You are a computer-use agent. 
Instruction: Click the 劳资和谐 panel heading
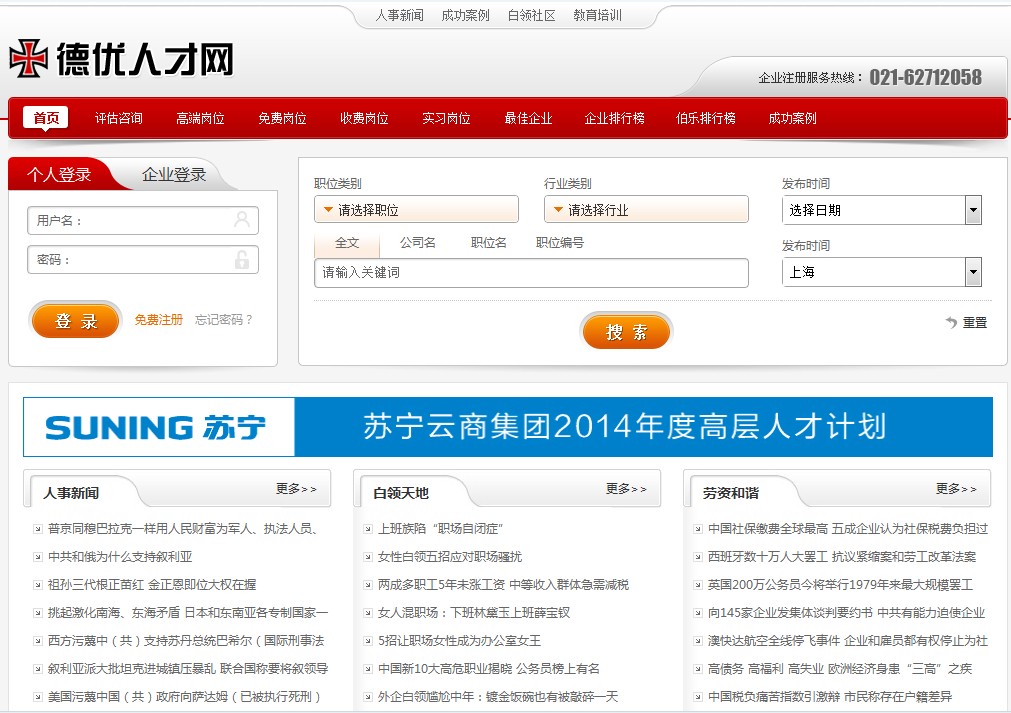(731, 493)
